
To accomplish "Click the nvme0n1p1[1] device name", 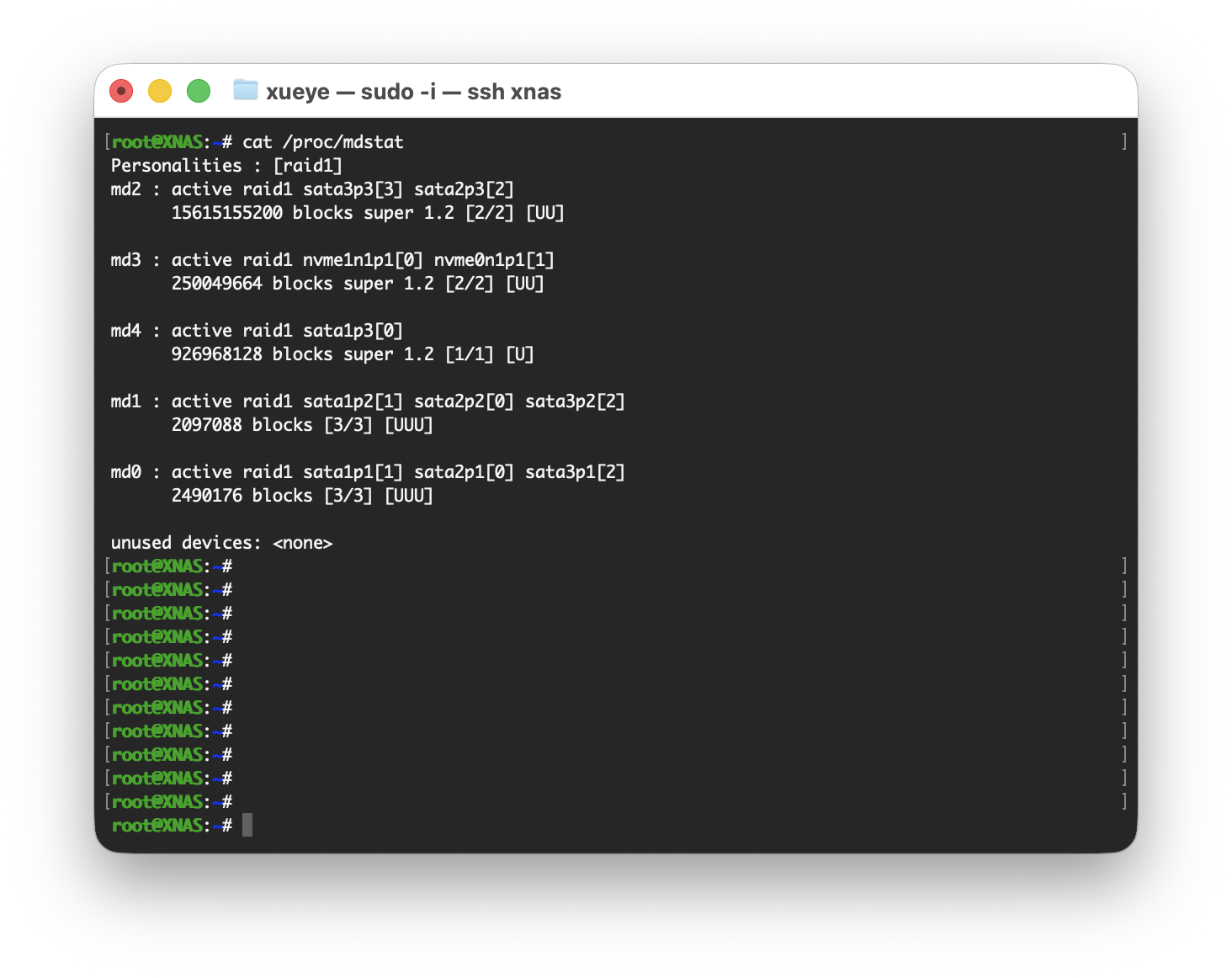I will tap(494, 260).
